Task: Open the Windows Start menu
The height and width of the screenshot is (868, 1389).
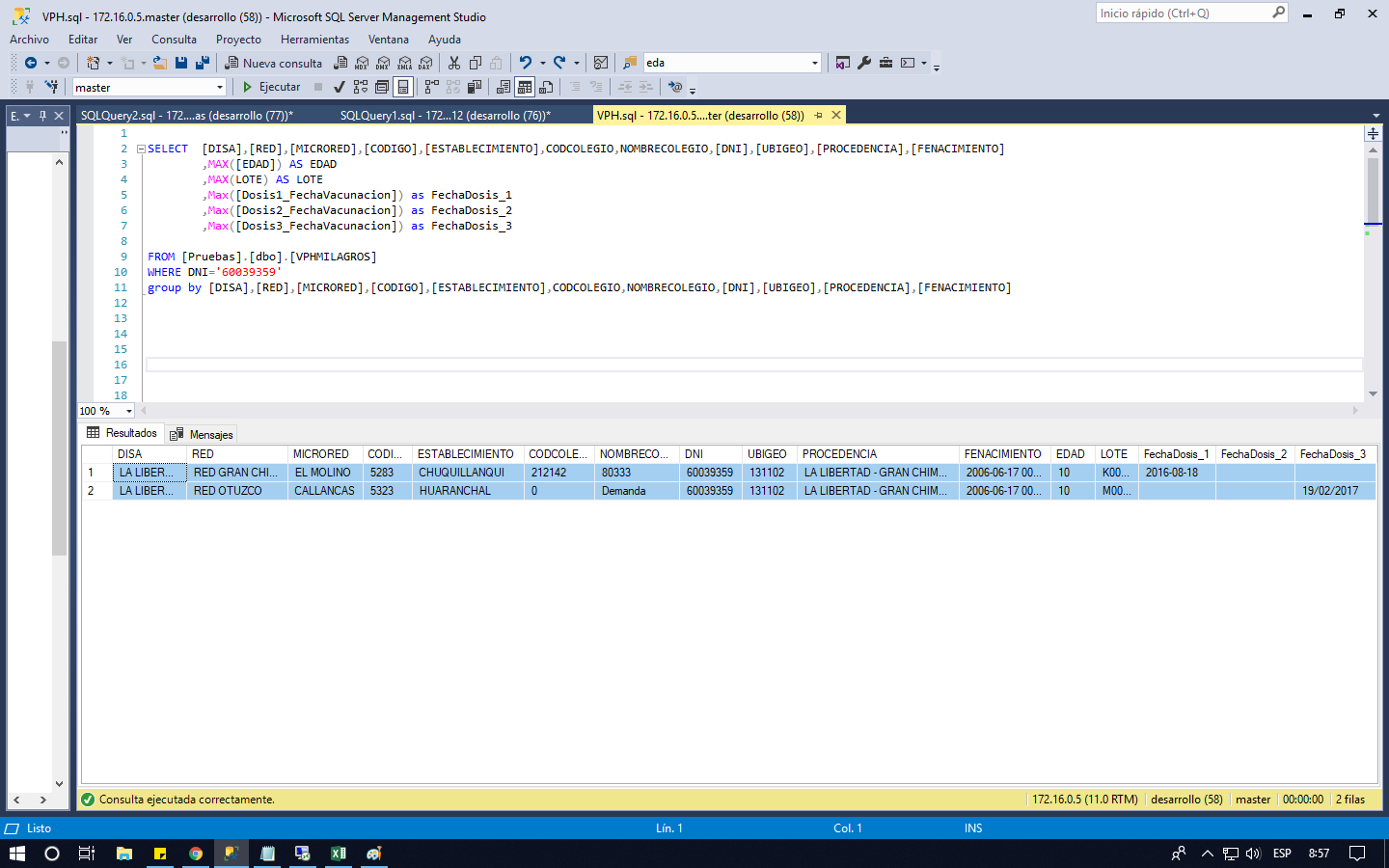Action: [x=16, y=854]
